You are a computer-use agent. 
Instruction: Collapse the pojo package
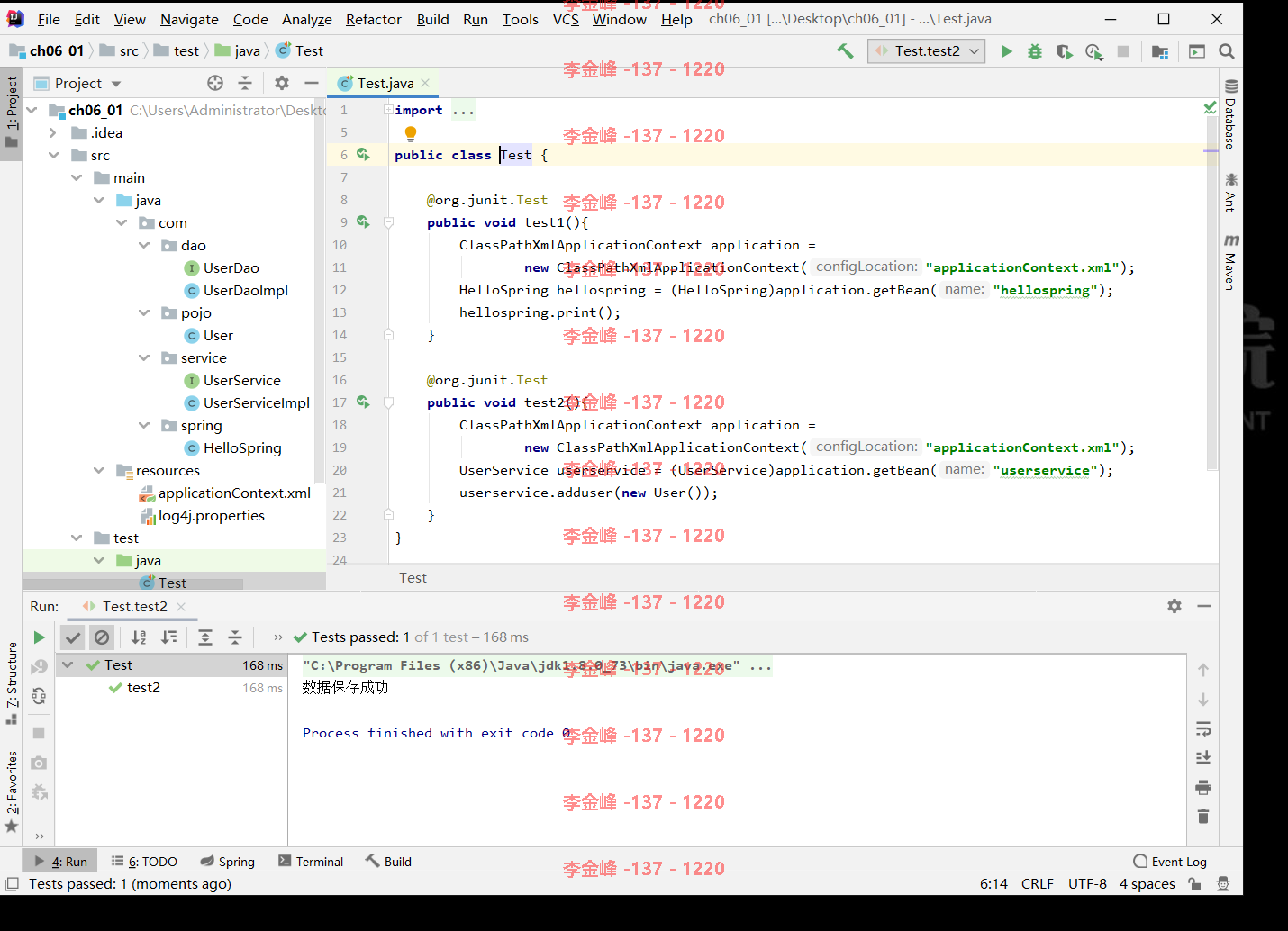click(144, 312)
